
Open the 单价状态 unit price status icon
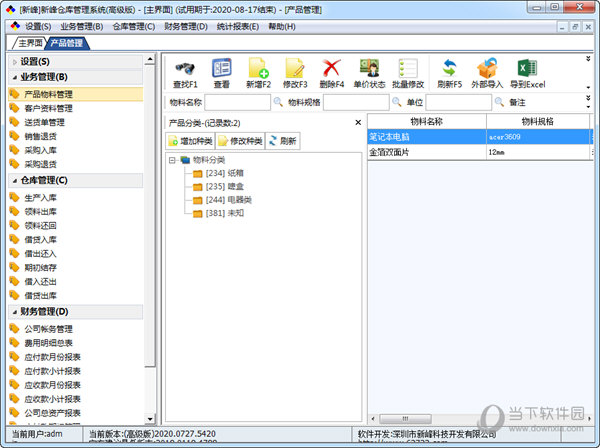coord(369,69)
